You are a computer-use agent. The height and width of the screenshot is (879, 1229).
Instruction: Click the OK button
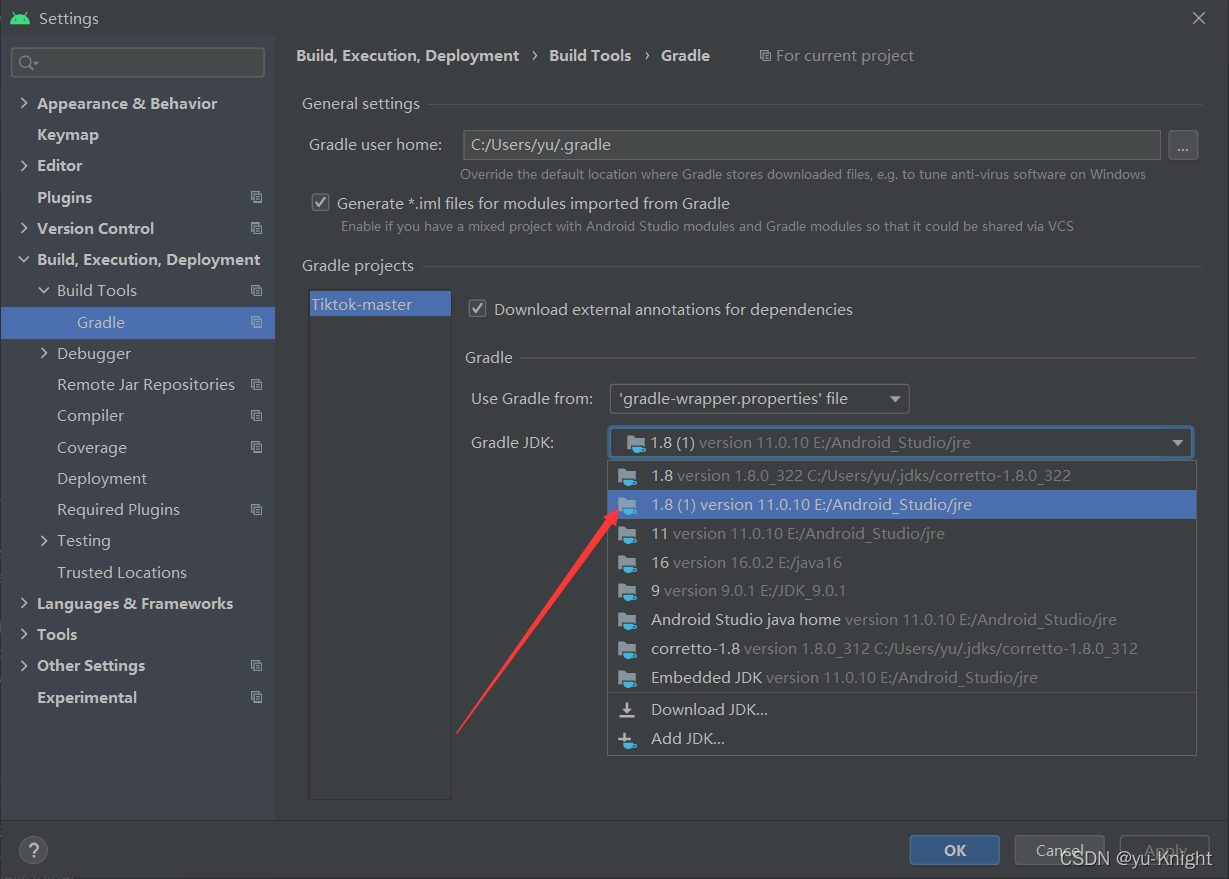pos(955,850)
